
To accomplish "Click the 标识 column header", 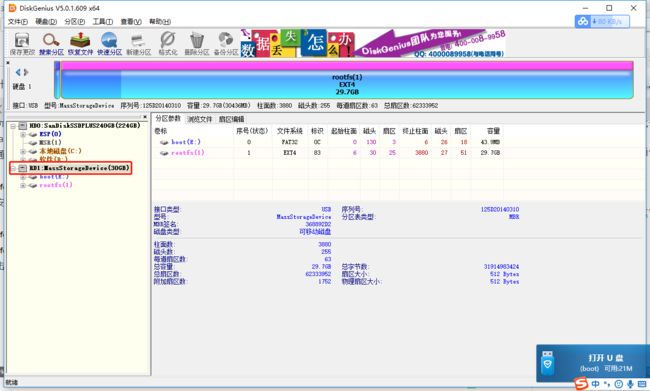I will (318, 131).
